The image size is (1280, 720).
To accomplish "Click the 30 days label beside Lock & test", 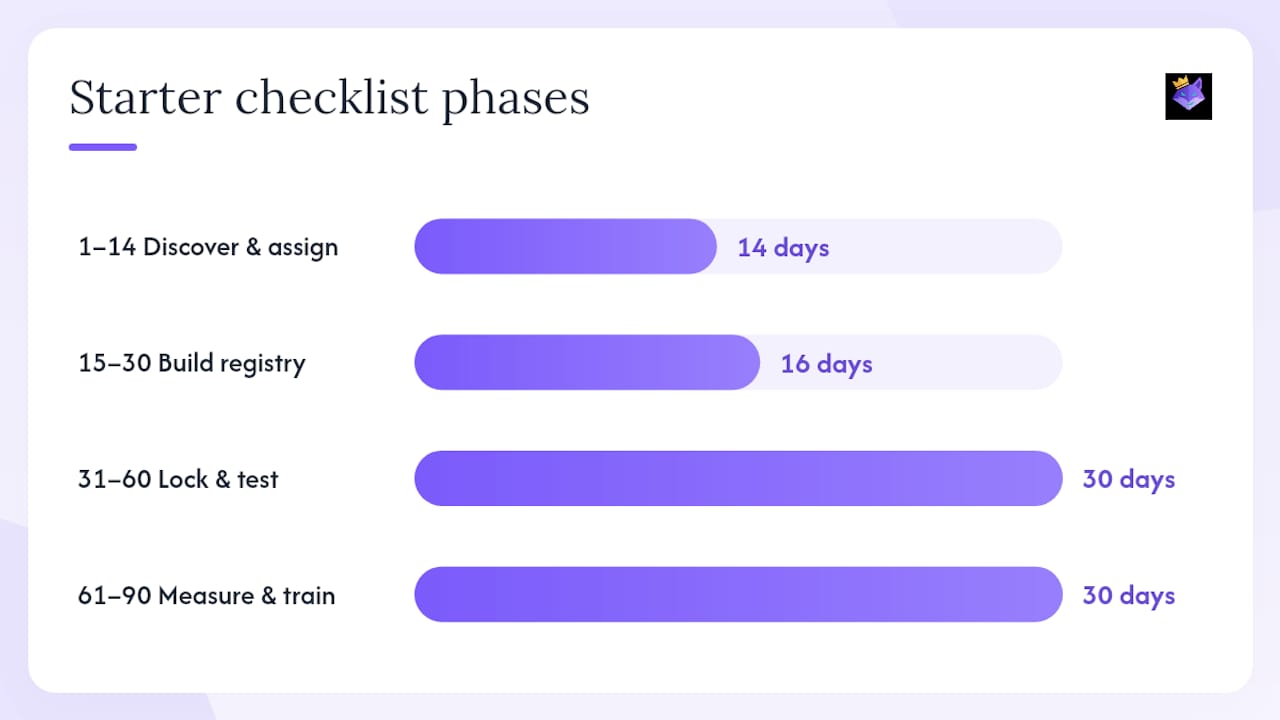I will [1129, 479].
